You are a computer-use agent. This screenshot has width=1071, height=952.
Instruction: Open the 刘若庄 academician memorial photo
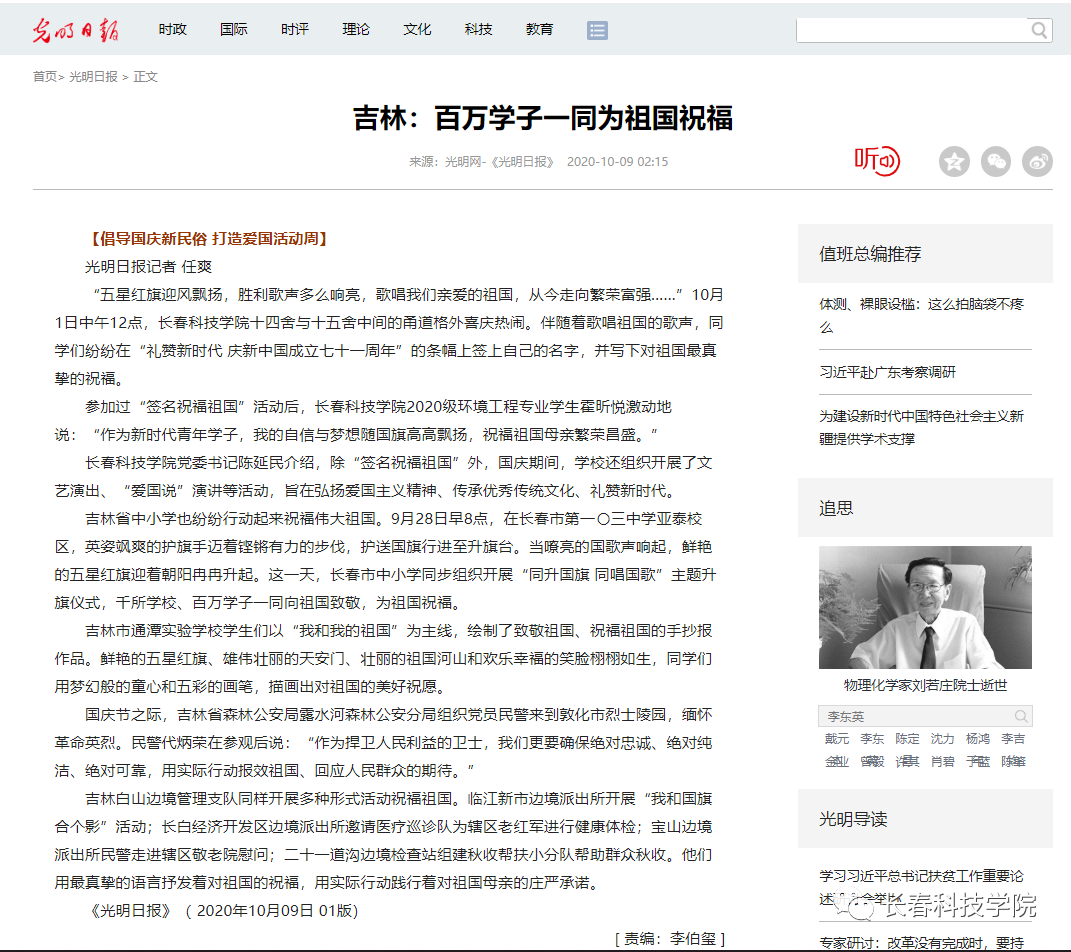[925, 607]
